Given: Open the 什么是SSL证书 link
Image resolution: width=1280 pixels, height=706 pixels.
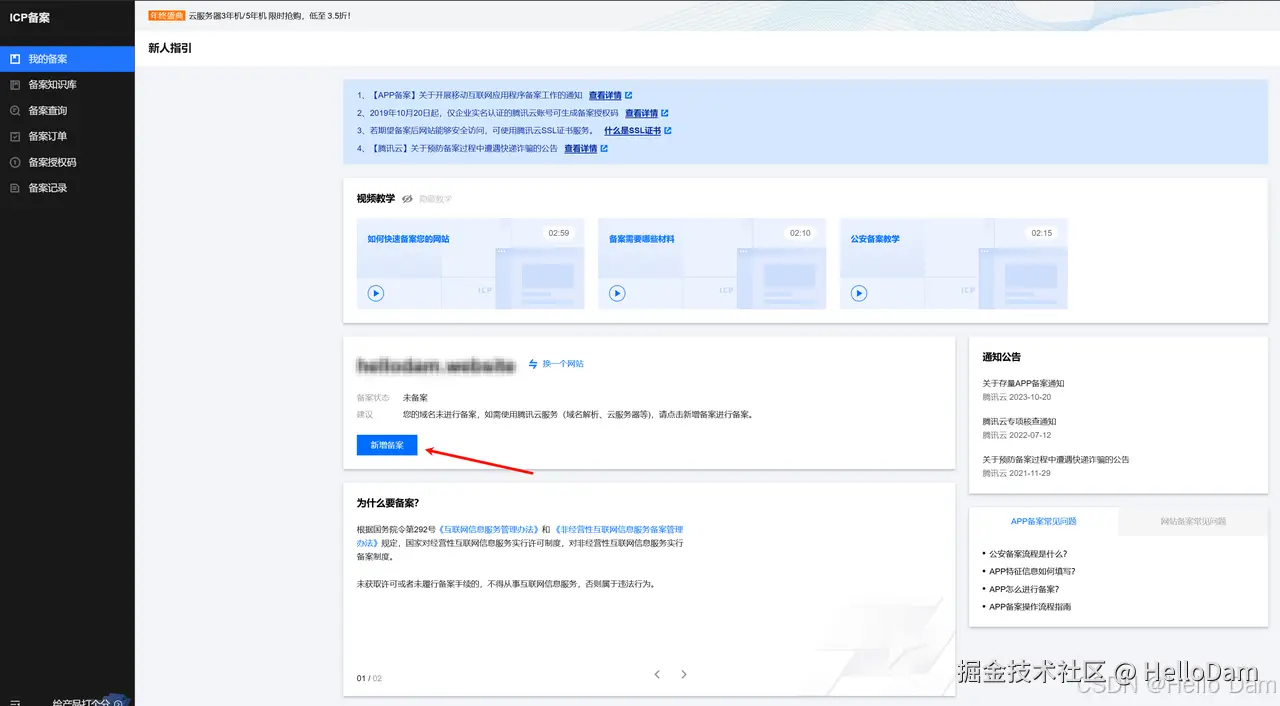Looking at the screenshot, I should (633, 130).
